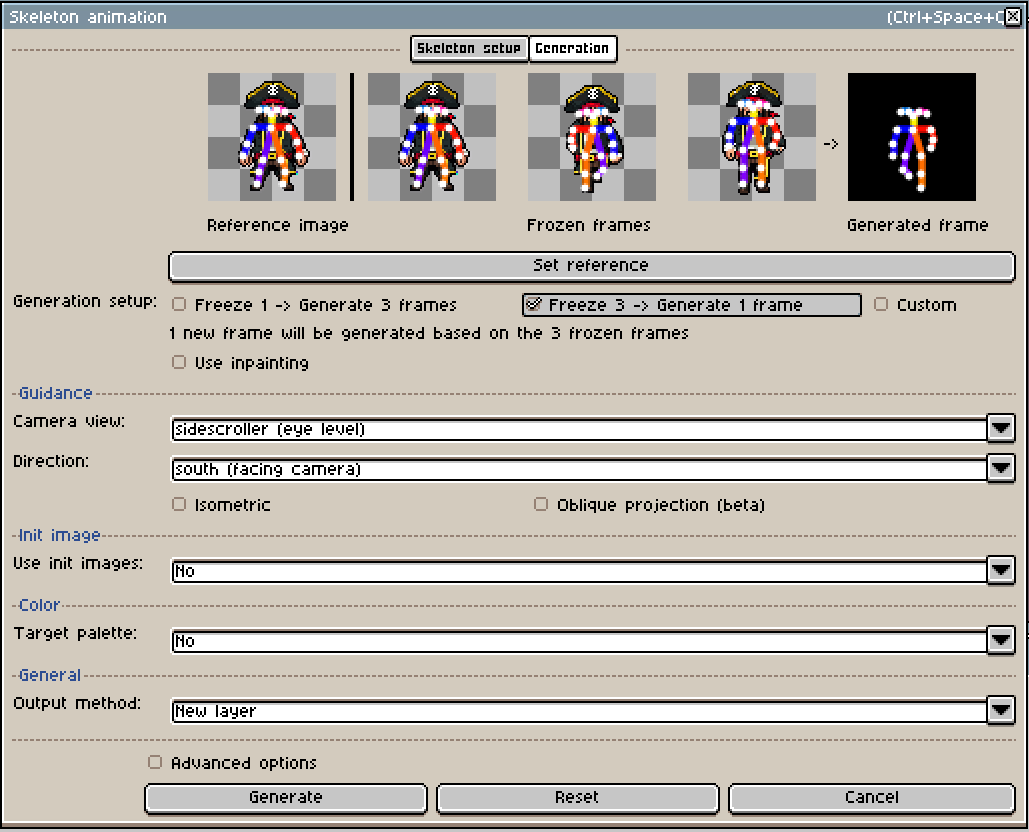The image size is (1029, 832).
Task: Show Advanced options
Action: [155, 761]
